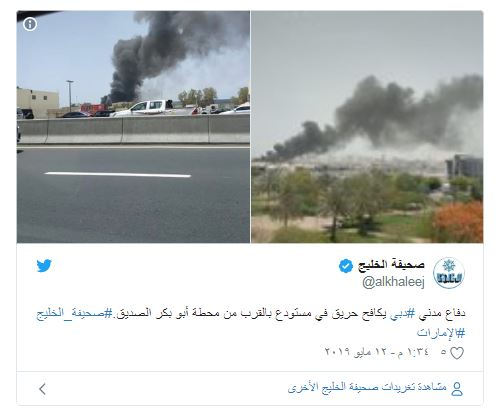
Task: View other tweets by صحيفة الخليج
Action: (367, 388)
